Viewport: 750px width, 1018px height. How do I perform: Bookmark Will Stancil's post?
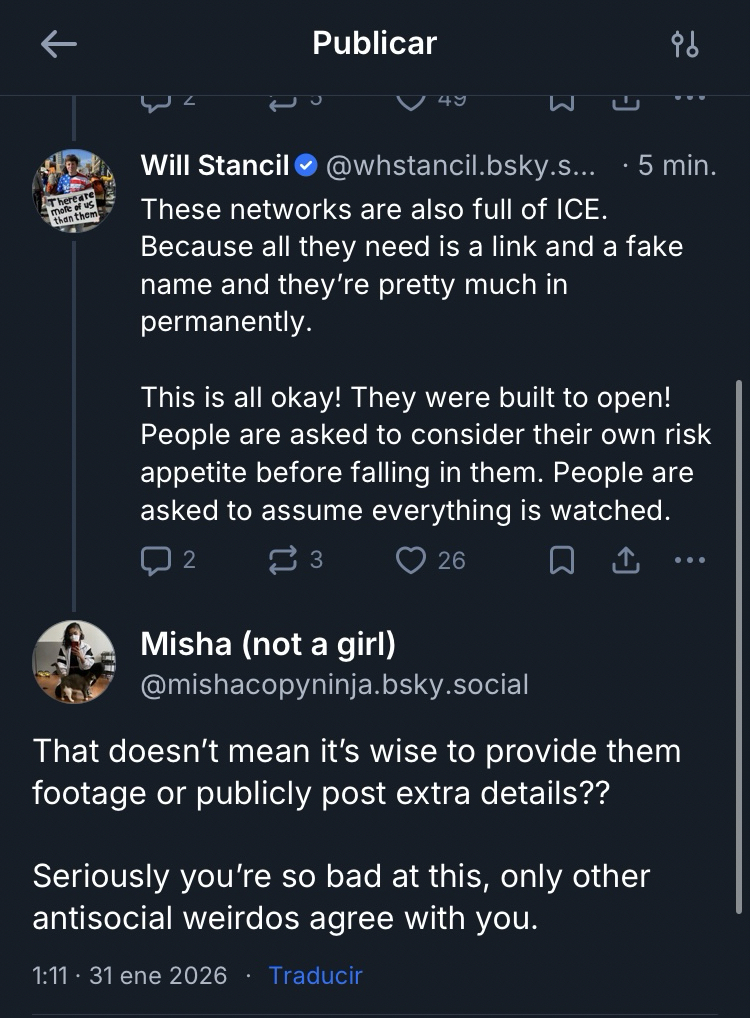[x=562, y=562]
